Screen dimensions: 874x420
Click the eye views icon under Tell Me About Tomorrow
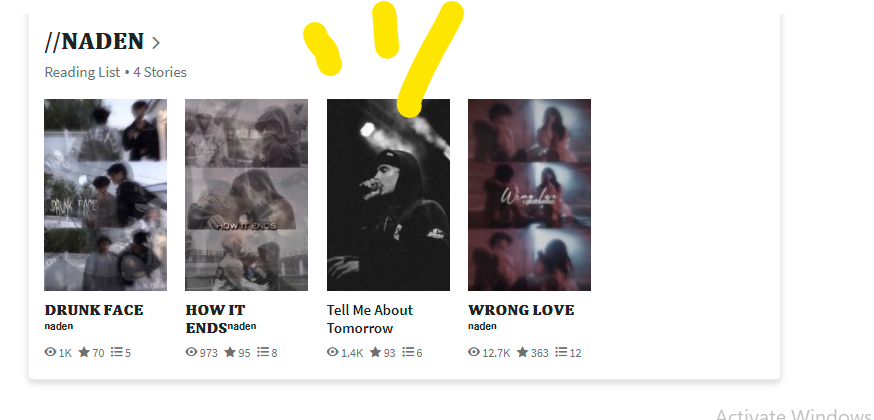coord(333,352)
